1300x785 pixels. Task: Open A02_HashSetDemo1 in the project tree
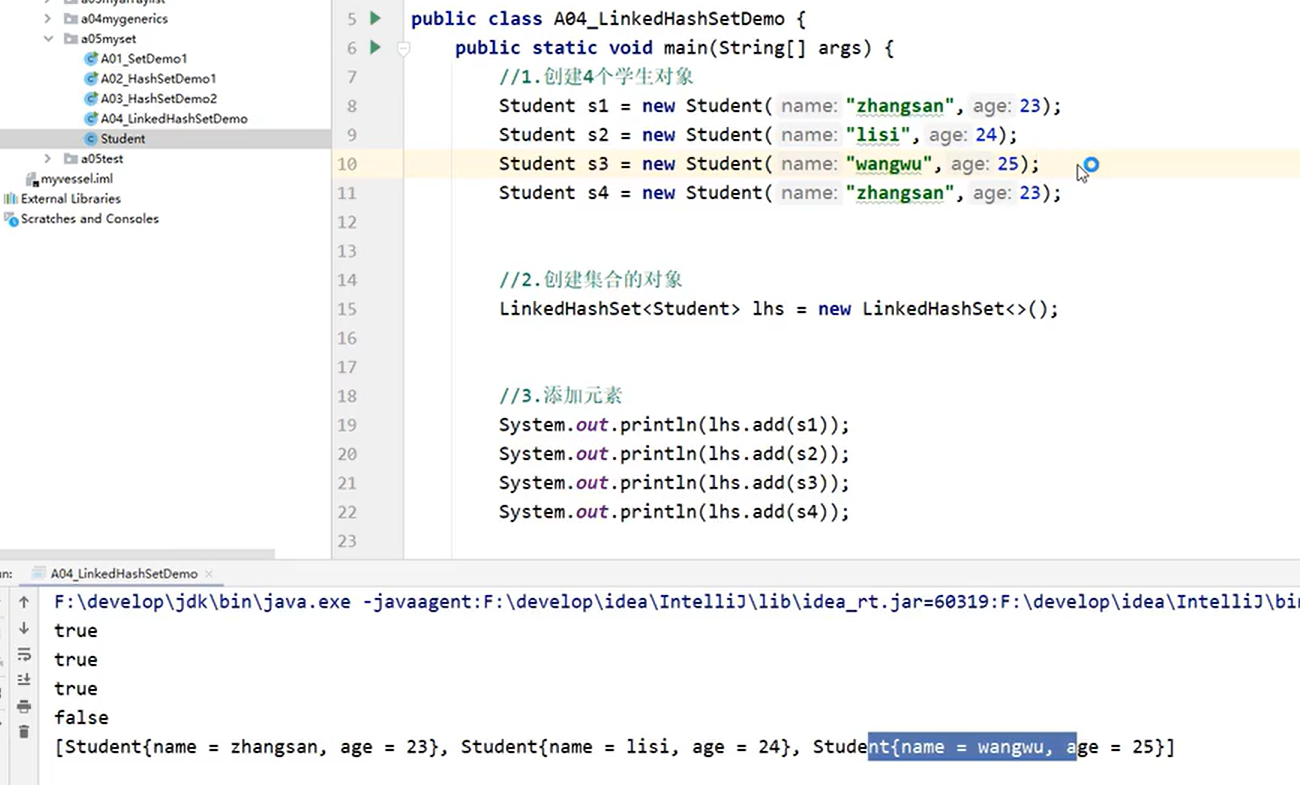(x=158, y=79)
